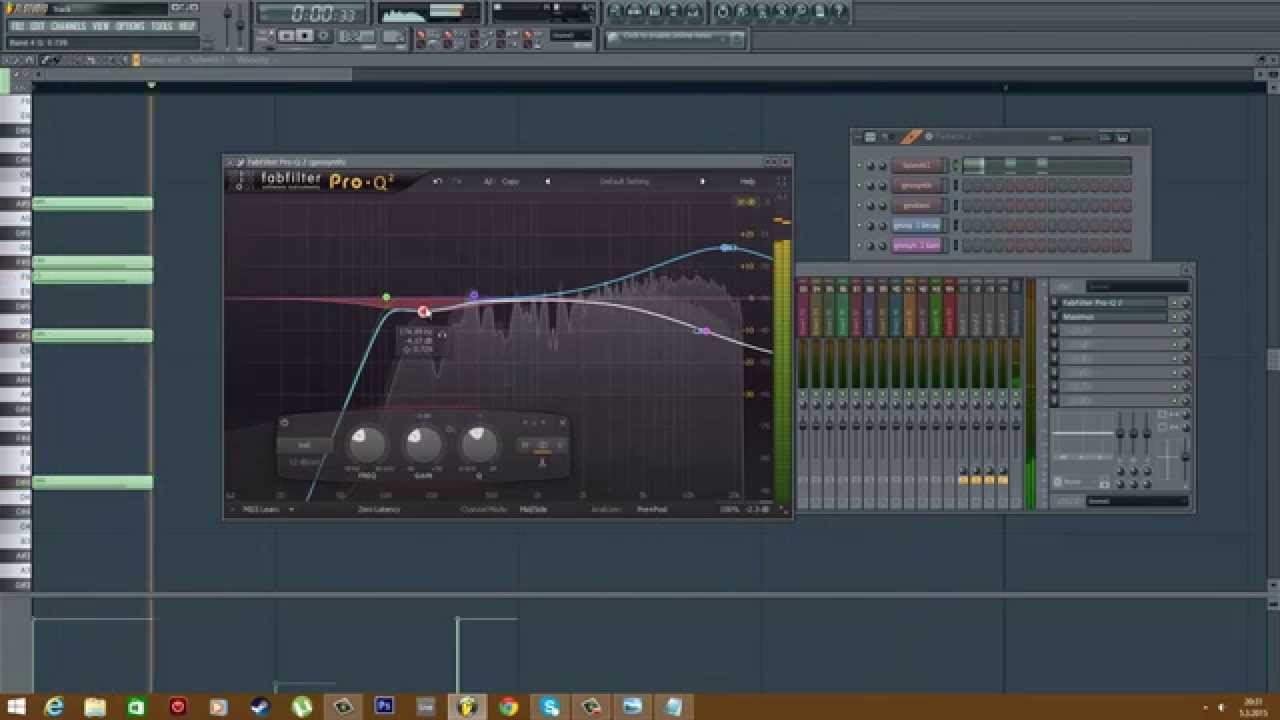Select the pink EQ band node
This screenshot has height=720, width=1280.
click(705, 330)
